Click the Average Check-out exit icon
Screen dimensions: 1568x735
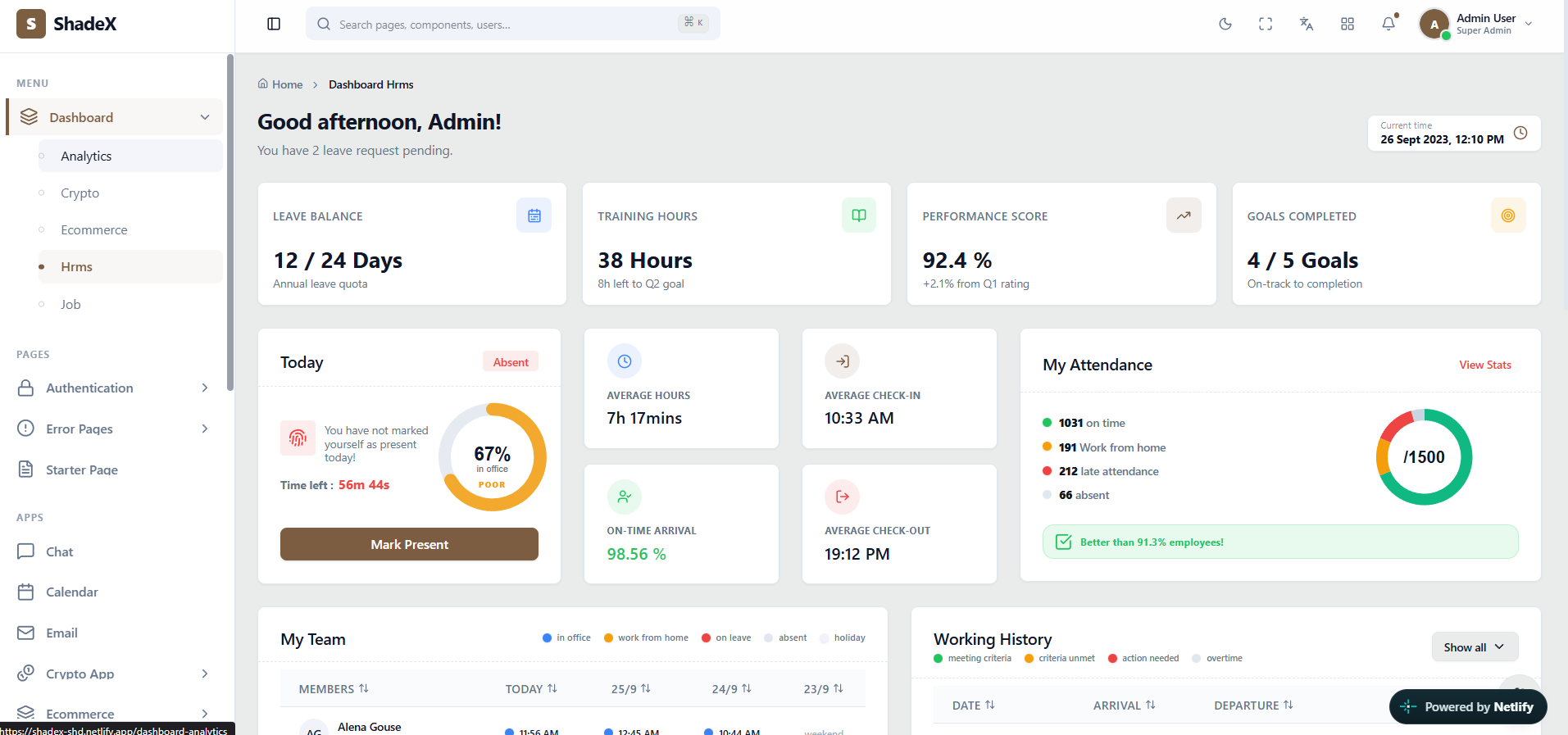[x=843, y=497]
